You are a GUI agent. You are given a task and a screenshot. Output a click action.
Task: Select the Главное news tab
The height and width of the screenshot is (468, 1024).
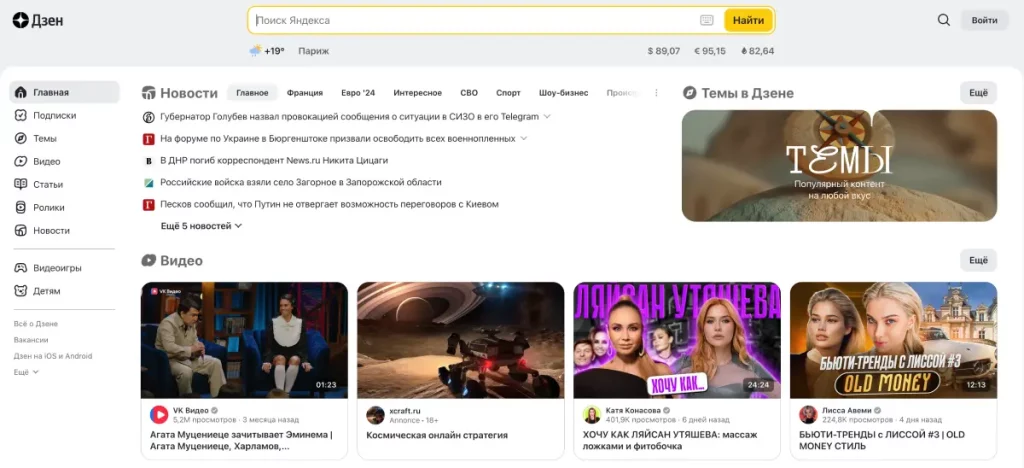(252, 93)
